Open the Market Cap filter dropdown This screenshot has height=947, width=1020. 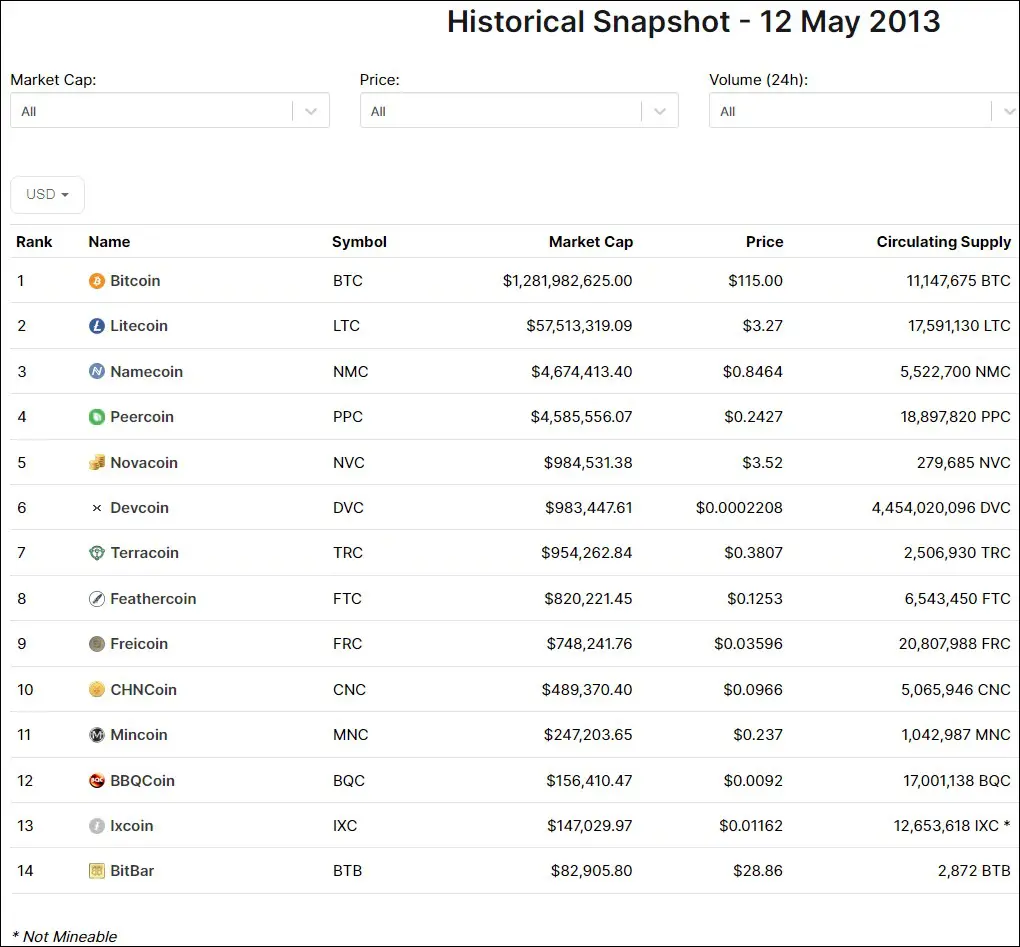(x=170, y=111)
